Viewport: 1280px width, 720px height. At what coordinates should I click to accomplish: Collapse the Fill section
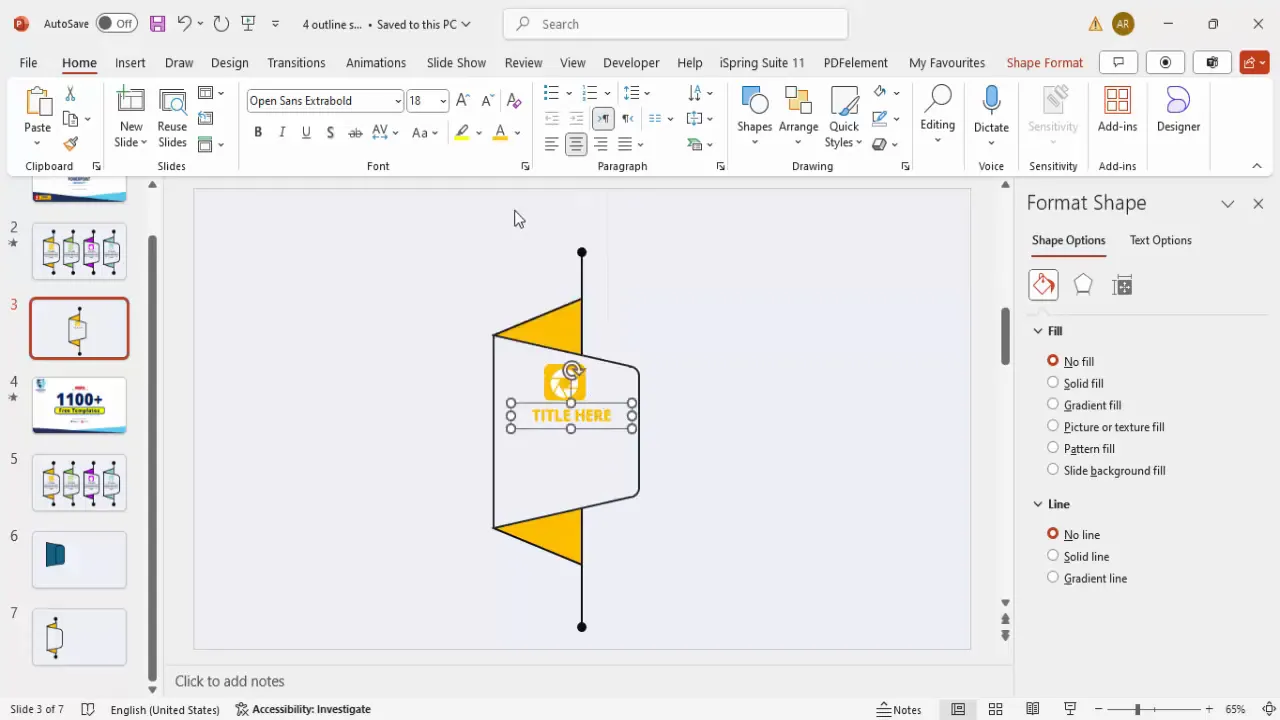pyautogui.click(x=1038, y=331)
